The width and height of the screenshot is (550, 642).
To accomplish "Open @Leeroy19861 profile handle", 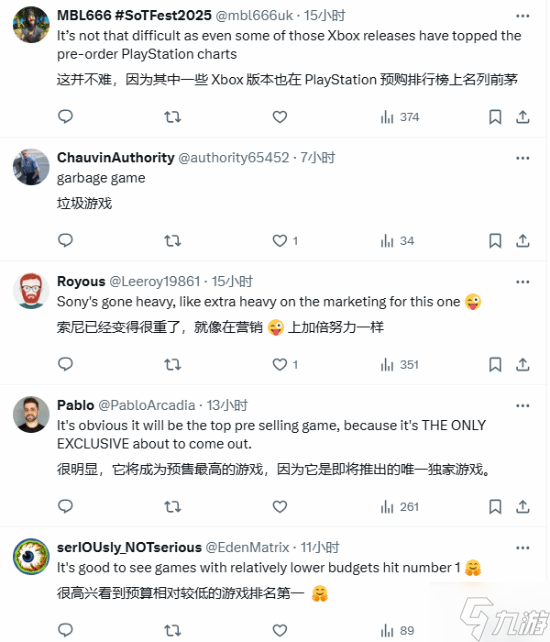I will tap(155, 281).
